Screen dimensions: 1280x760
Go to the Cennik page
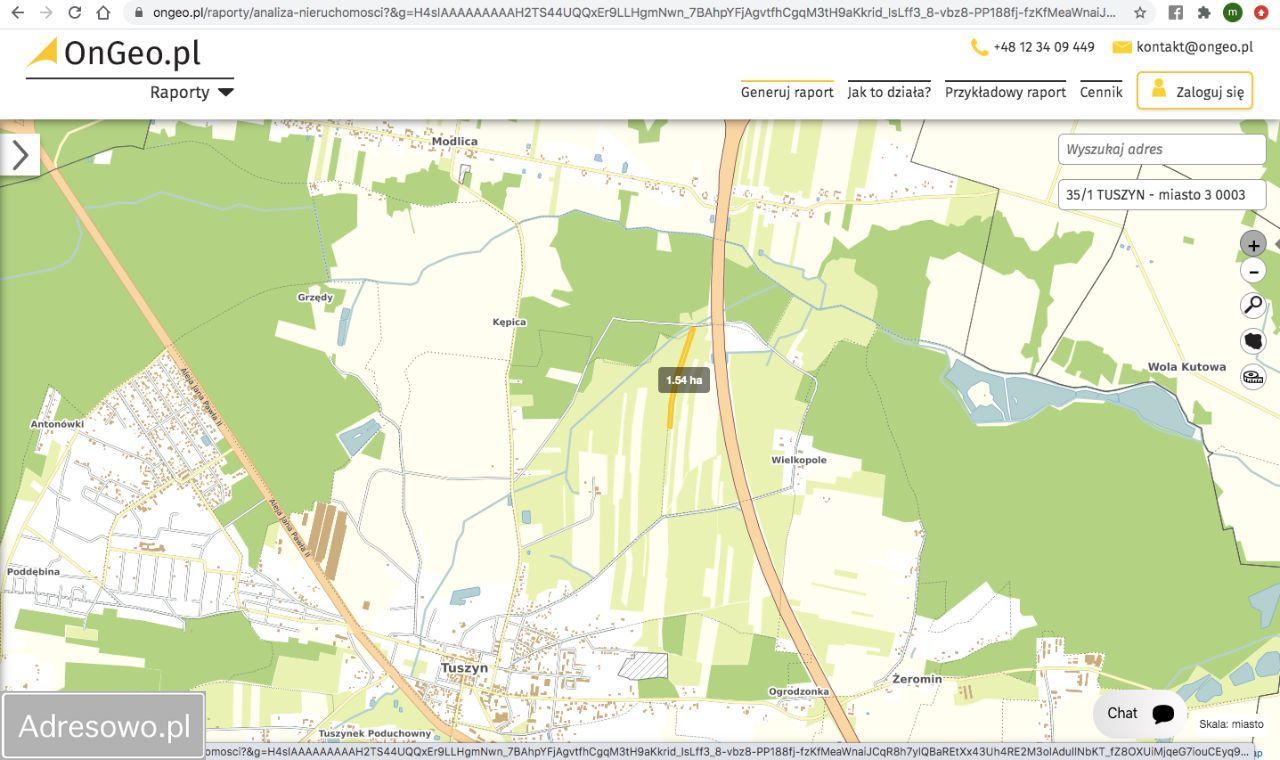(x=1101, y=92)
